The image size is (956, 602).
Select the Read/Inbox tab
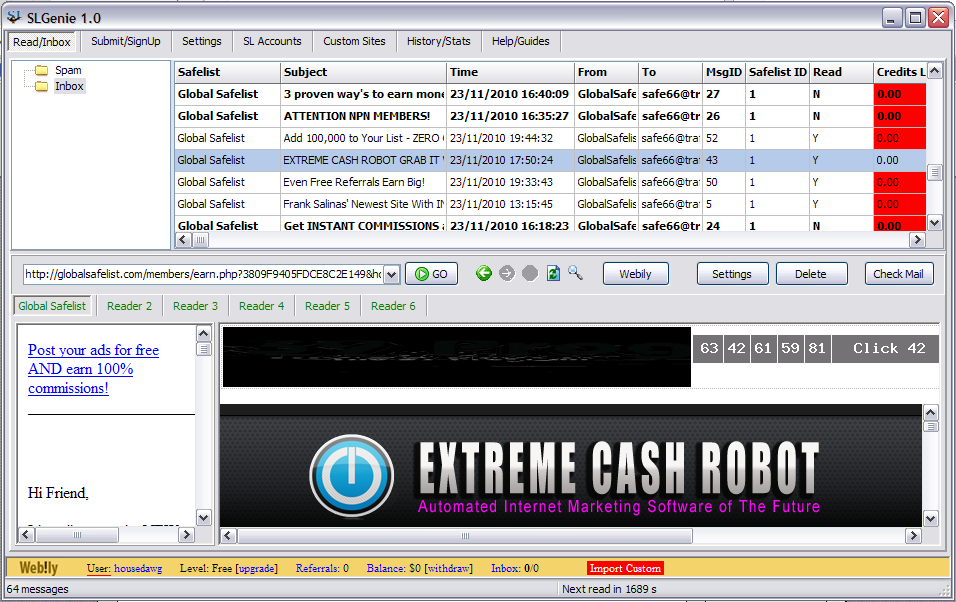click(x=42, y=42)
